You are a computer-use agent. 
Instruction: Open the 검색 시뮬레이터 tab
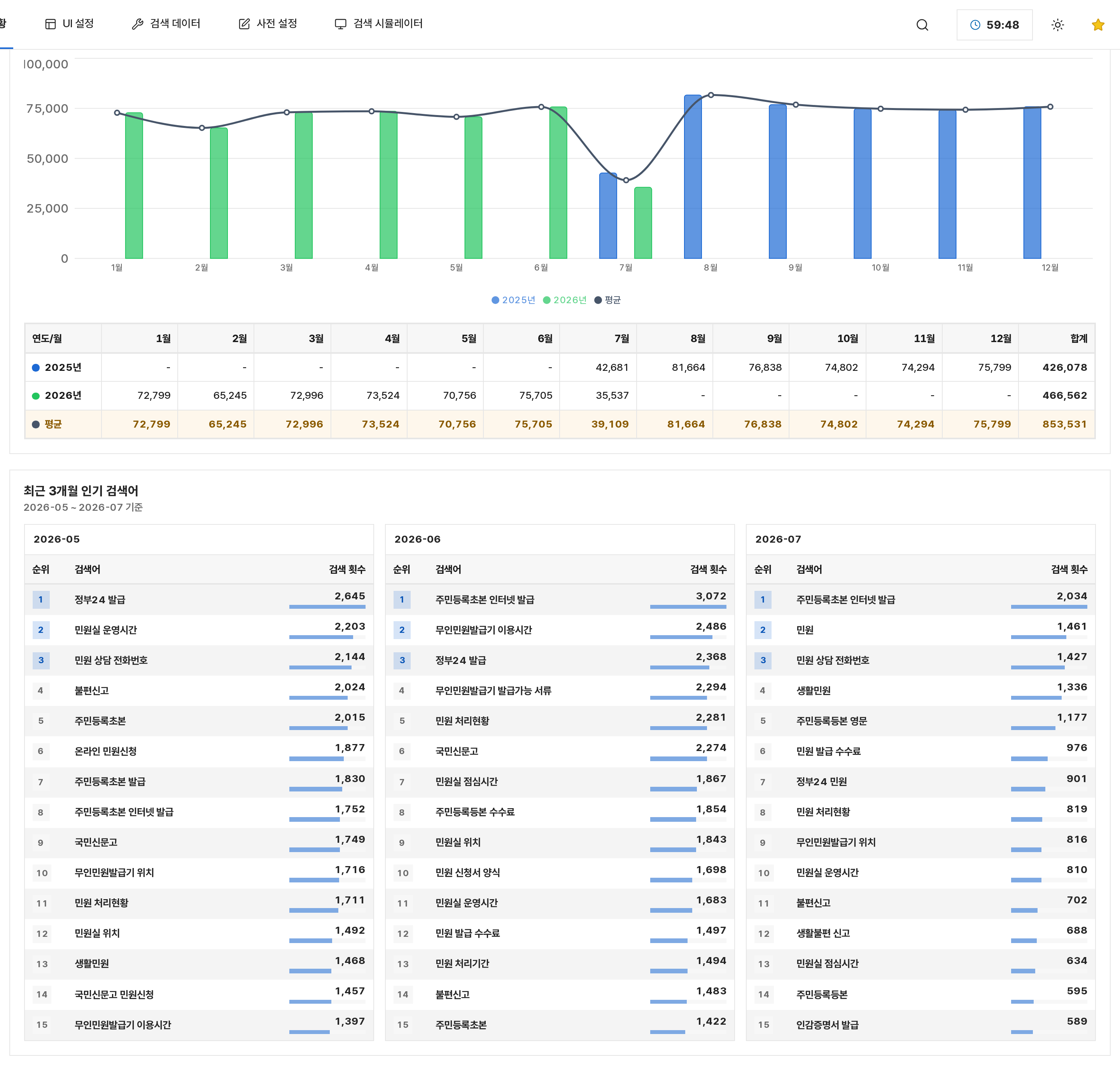(x=378, y=23)
